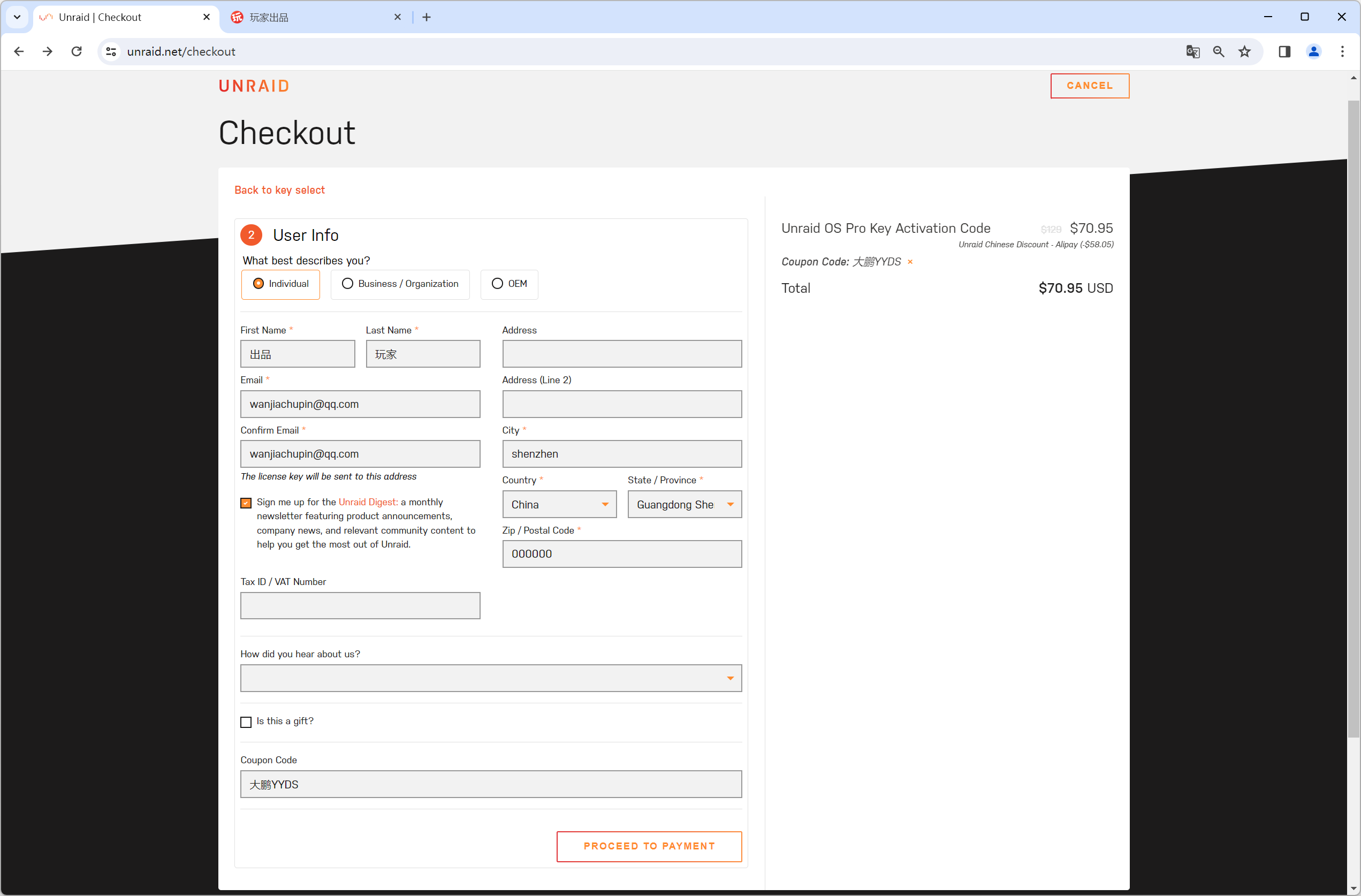Viewport: 1361px width, 896px height.
Task: Click the 'Back to key select' link
Action: (x=279, y=190)
